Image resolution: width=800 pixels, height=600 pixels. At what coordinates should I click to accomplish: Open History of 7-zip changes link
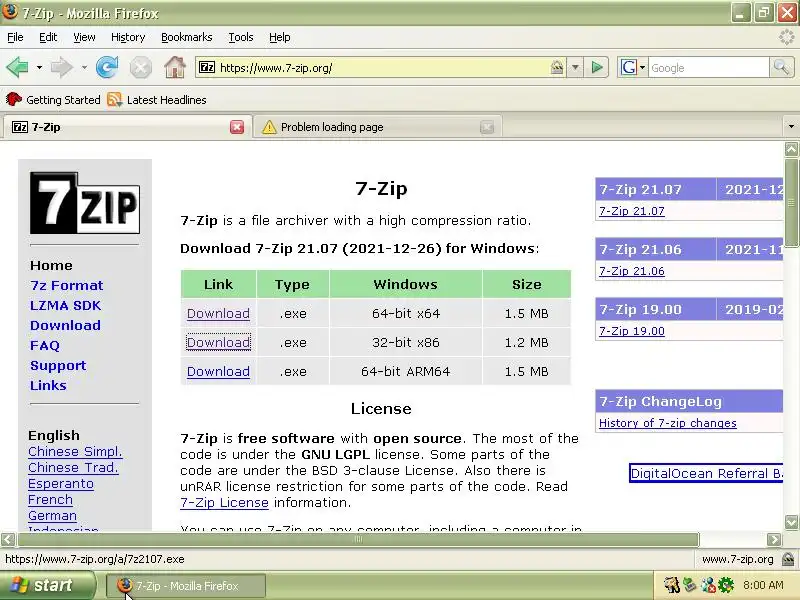point(667,423)
